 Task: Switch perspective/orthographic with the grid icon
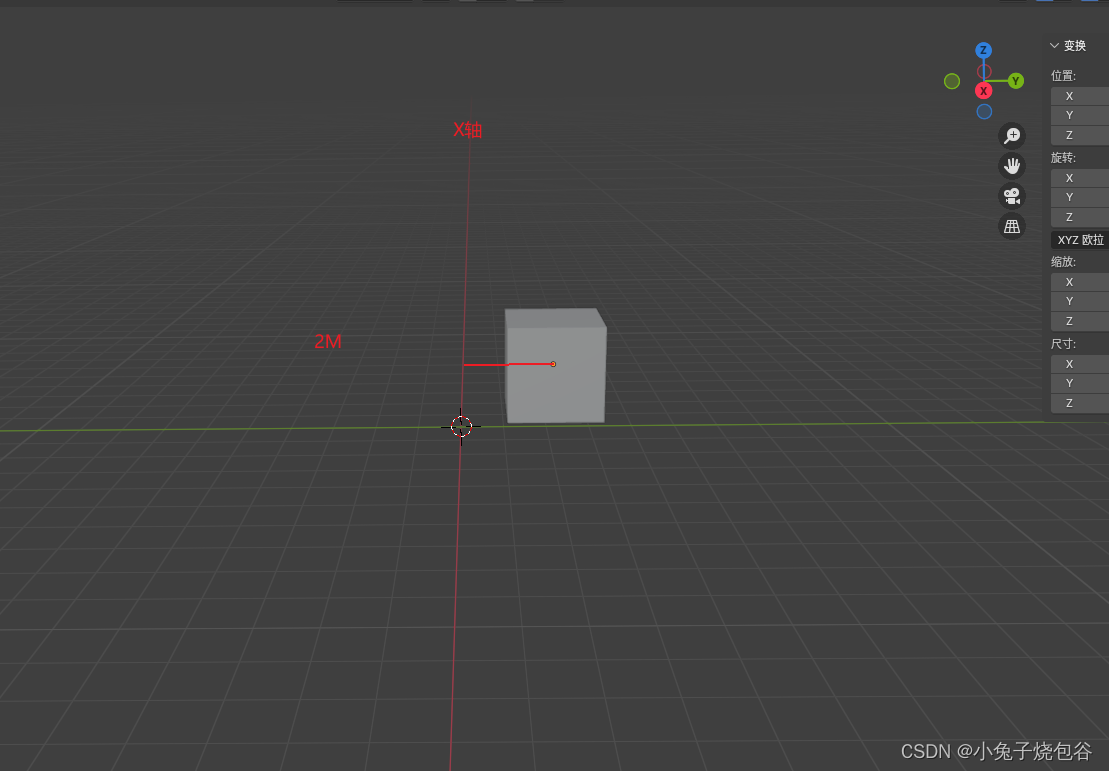pos(1012,226)
